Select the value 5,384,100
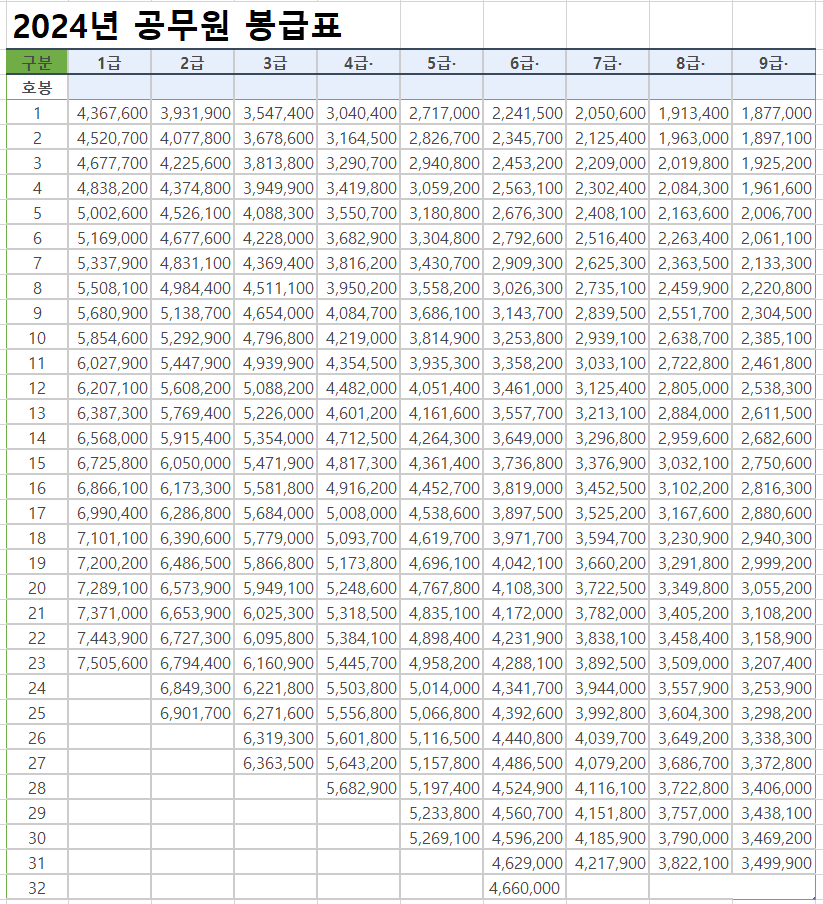The image size is (823, 904). [x=358, y=638]
